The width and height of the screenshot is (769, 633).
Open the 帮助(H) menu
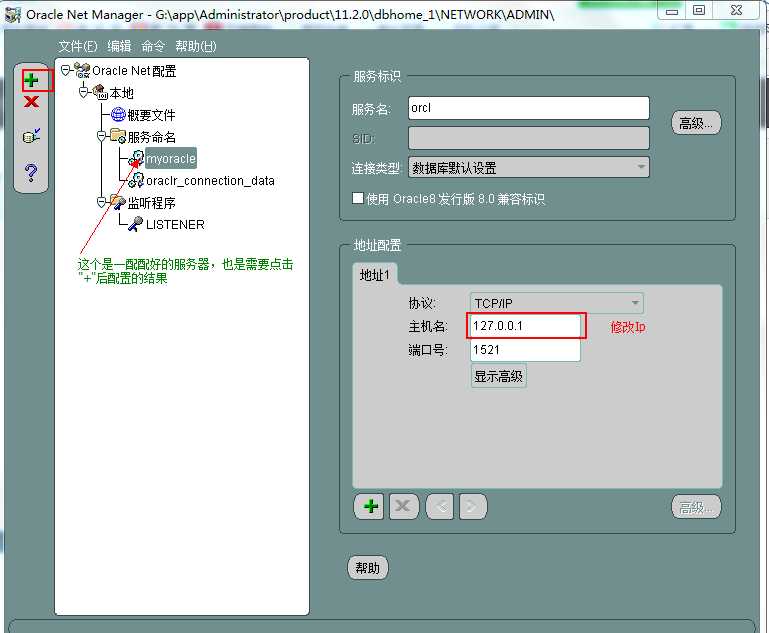[x=196, y=46]
